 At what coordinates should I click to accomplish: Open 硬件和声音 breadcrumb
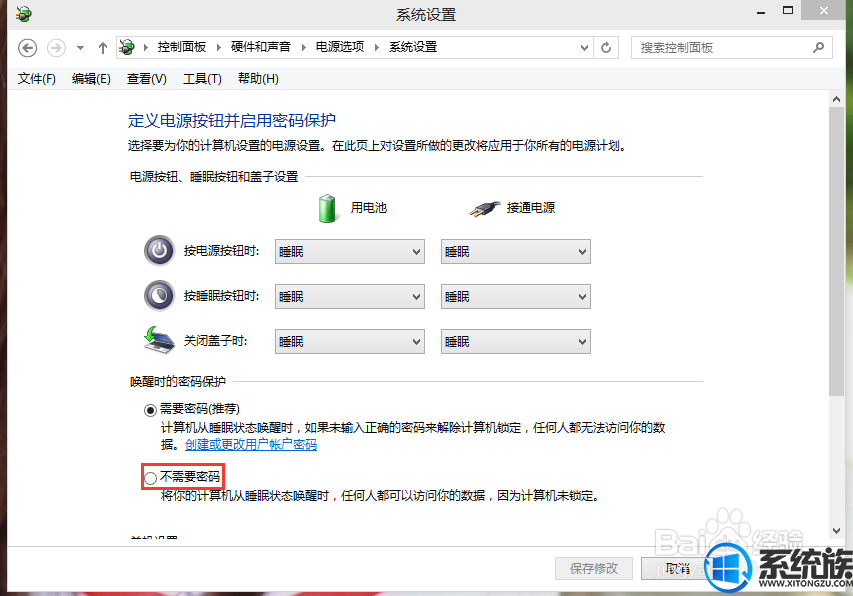coord(261,47)
